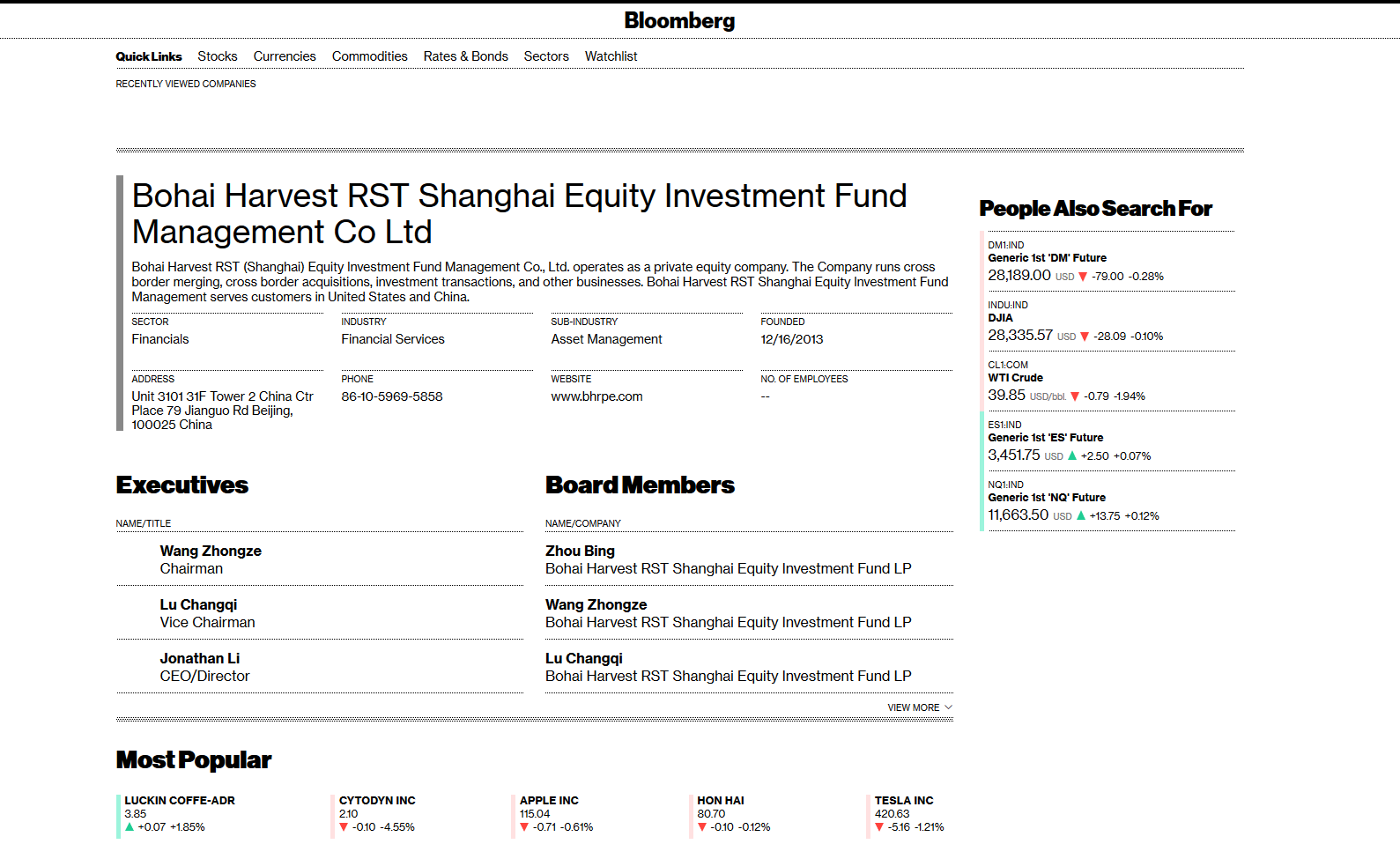
Task: Click the green up arrow under Luckin Coffee
Action: (x=130, y=827)
